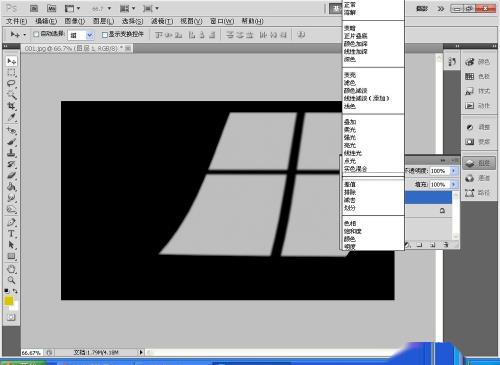500x365 pixels.
Task: Click the align right edges icon
Action: (212, 35)
